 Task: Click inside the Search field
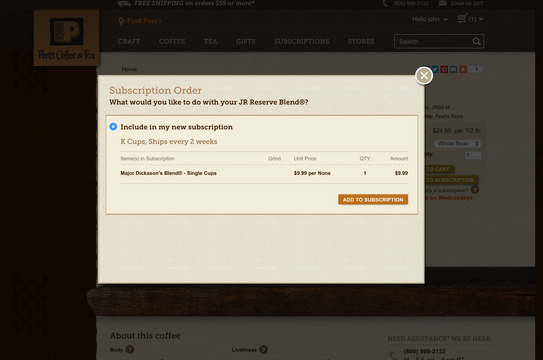point(433,42)
